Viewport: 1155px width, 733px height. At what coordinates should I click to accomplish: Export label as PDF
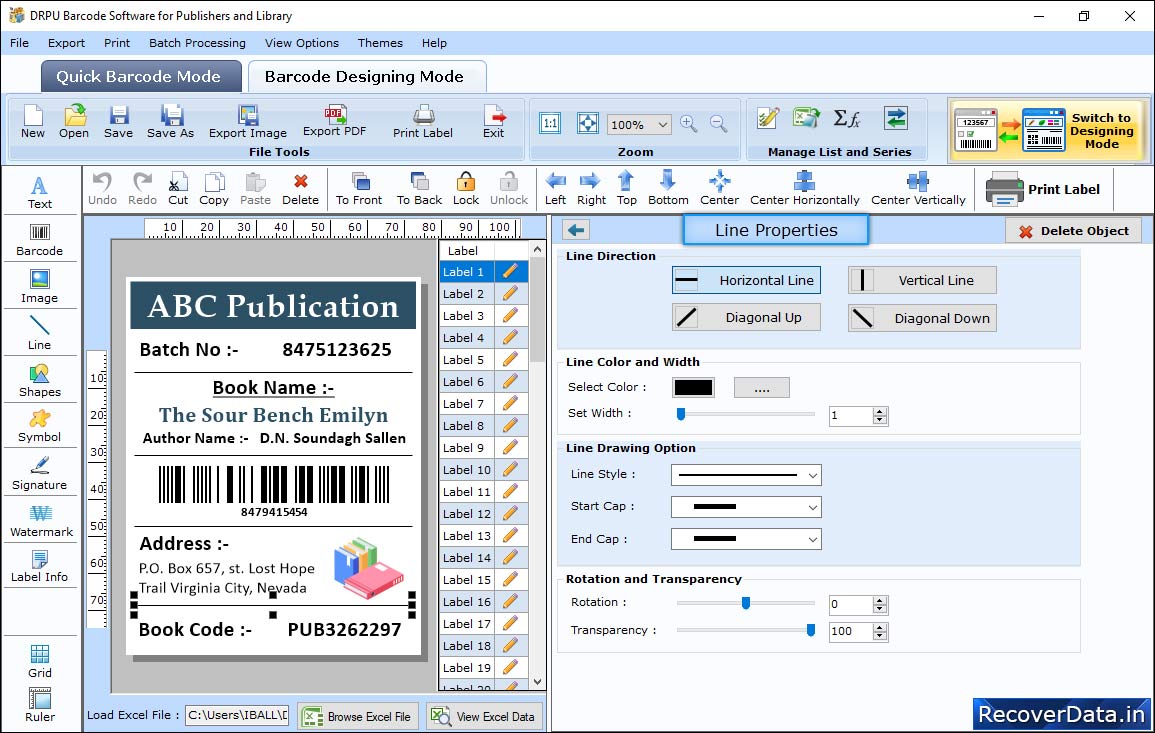334,121
